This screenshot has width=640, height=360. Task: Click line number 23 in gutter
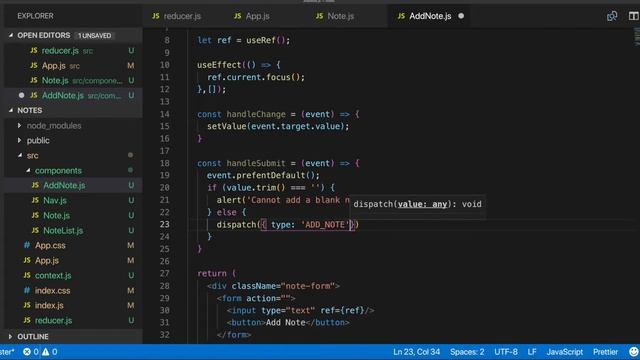(164, 224)
